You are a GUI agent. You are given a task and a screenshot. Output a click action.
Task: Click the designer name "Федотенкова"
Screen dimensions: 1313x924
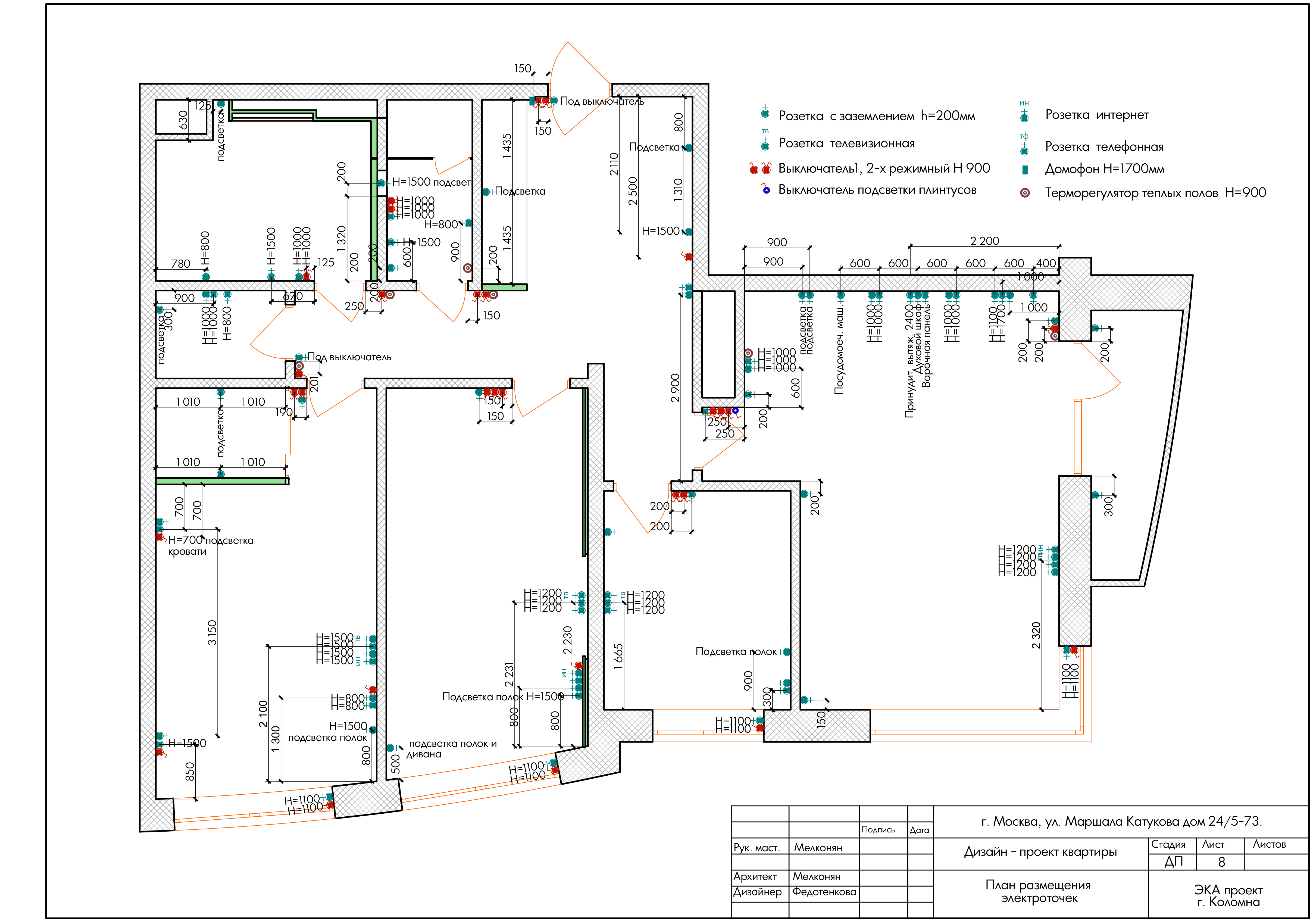tap(824, 892)
